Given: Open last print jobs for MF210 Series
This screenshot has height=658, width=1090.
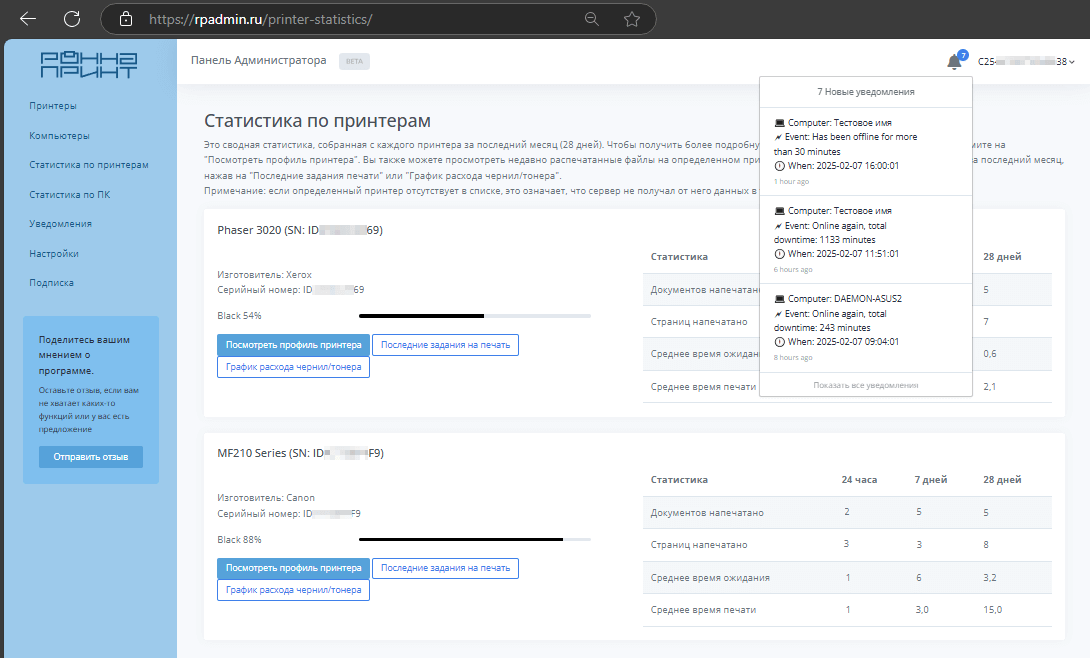Looking at the screenshot, I should tap(445, 568).
